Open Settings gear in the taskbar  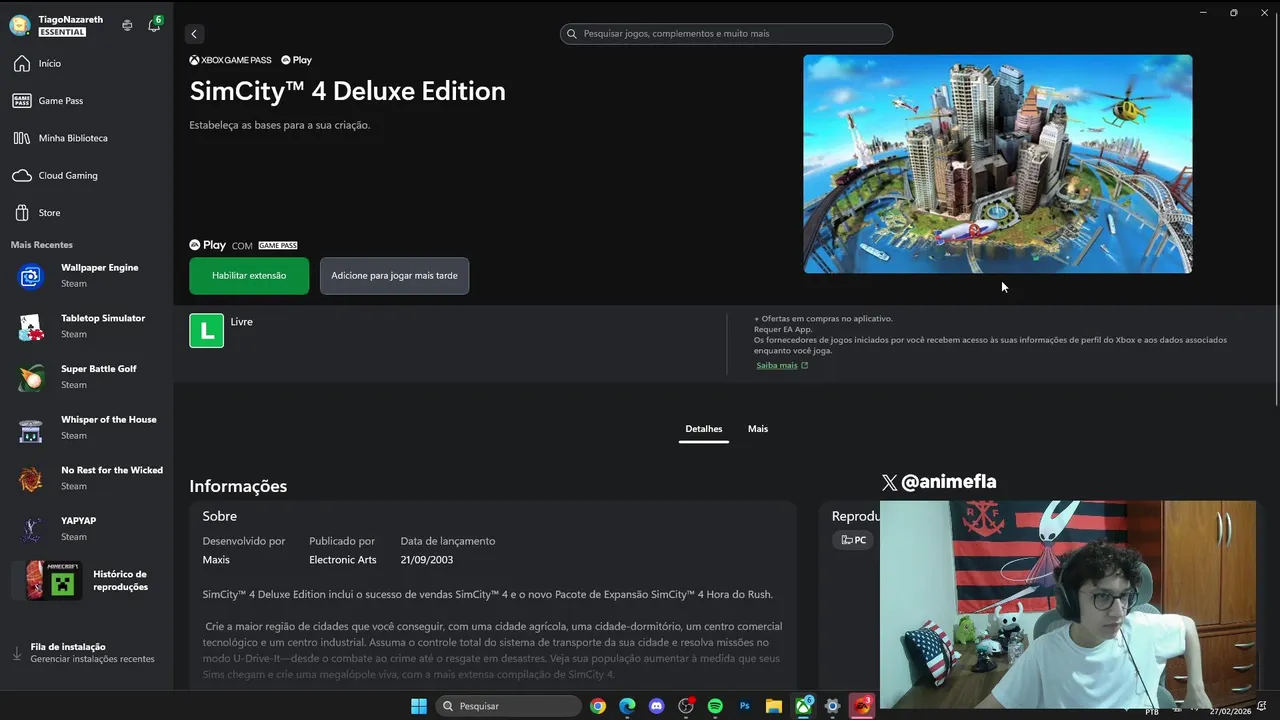point(832,706)
